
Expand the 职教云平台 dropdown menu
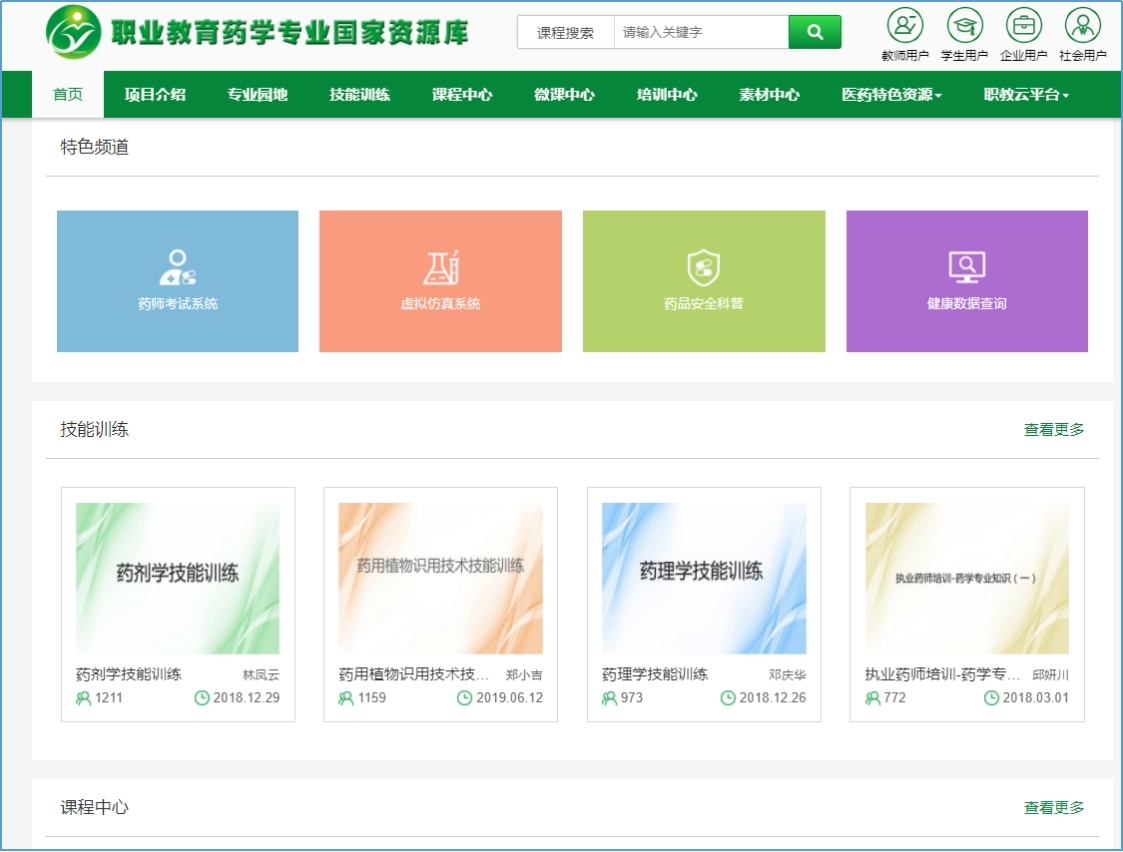[x=1026, y=95]
